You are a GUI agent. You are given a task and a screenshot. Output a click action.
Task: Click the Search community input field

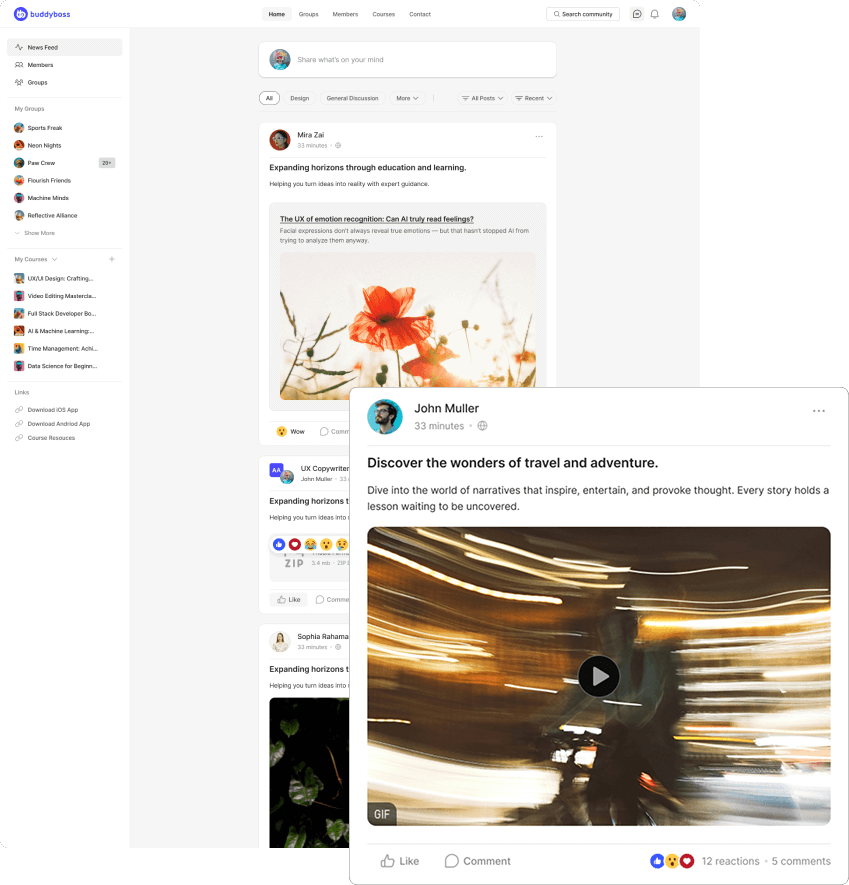coord(583,14)
